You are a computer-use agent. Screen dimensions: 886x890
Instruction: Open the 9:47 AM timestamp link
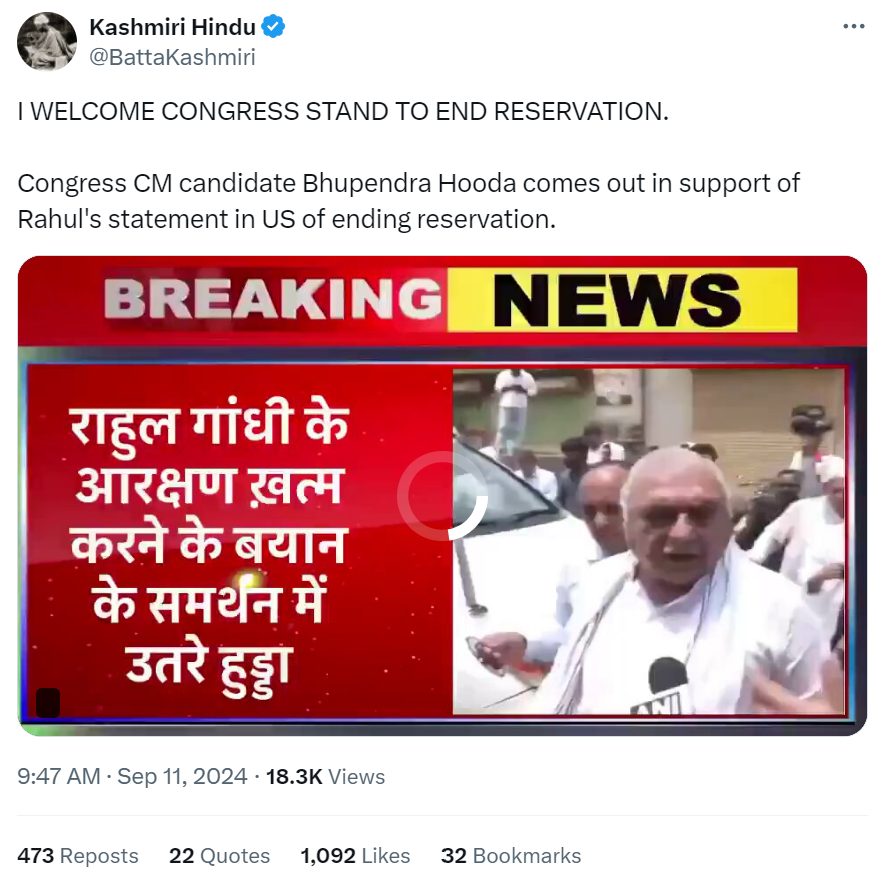[59, 776]
